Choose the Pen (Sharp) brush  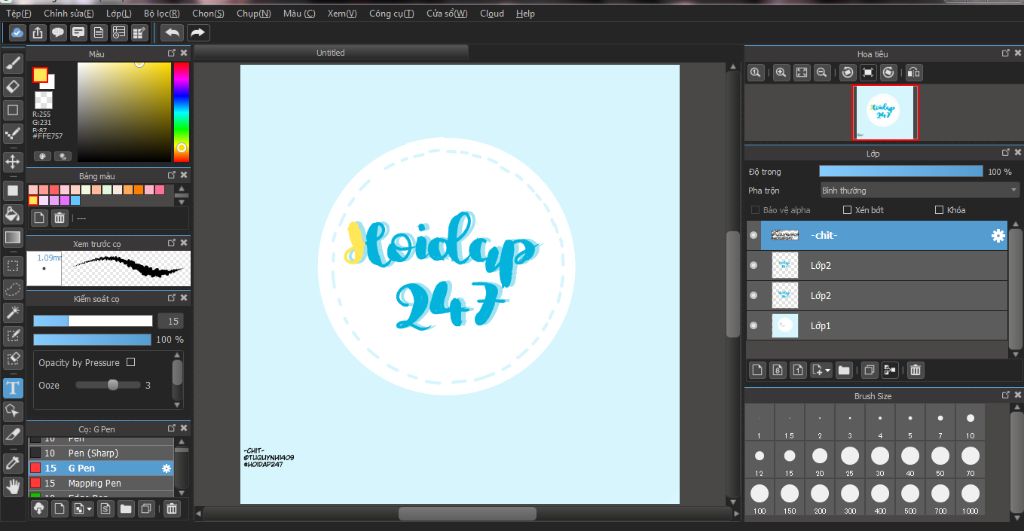pos(101,453)
